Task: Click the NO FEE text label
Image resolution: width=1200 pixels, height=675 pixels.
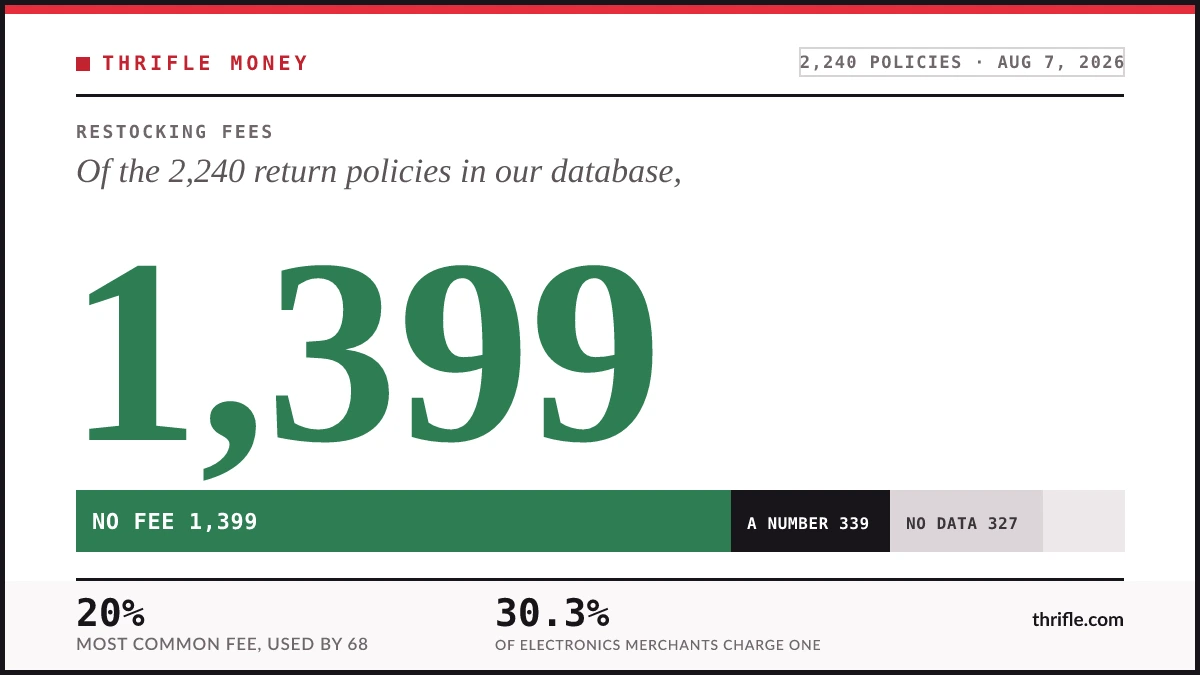Action: click(133, 521)
